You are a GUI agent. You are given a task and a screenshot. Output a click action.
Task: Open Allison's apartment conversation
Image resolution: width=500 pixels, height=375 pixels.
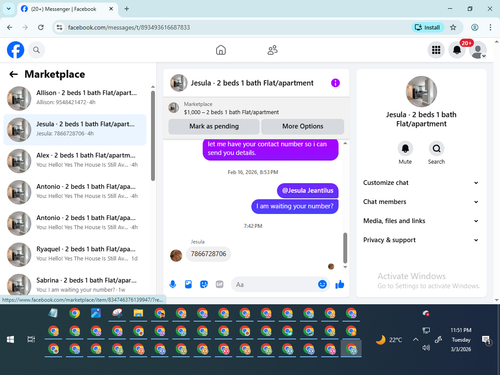pos(75,98)
